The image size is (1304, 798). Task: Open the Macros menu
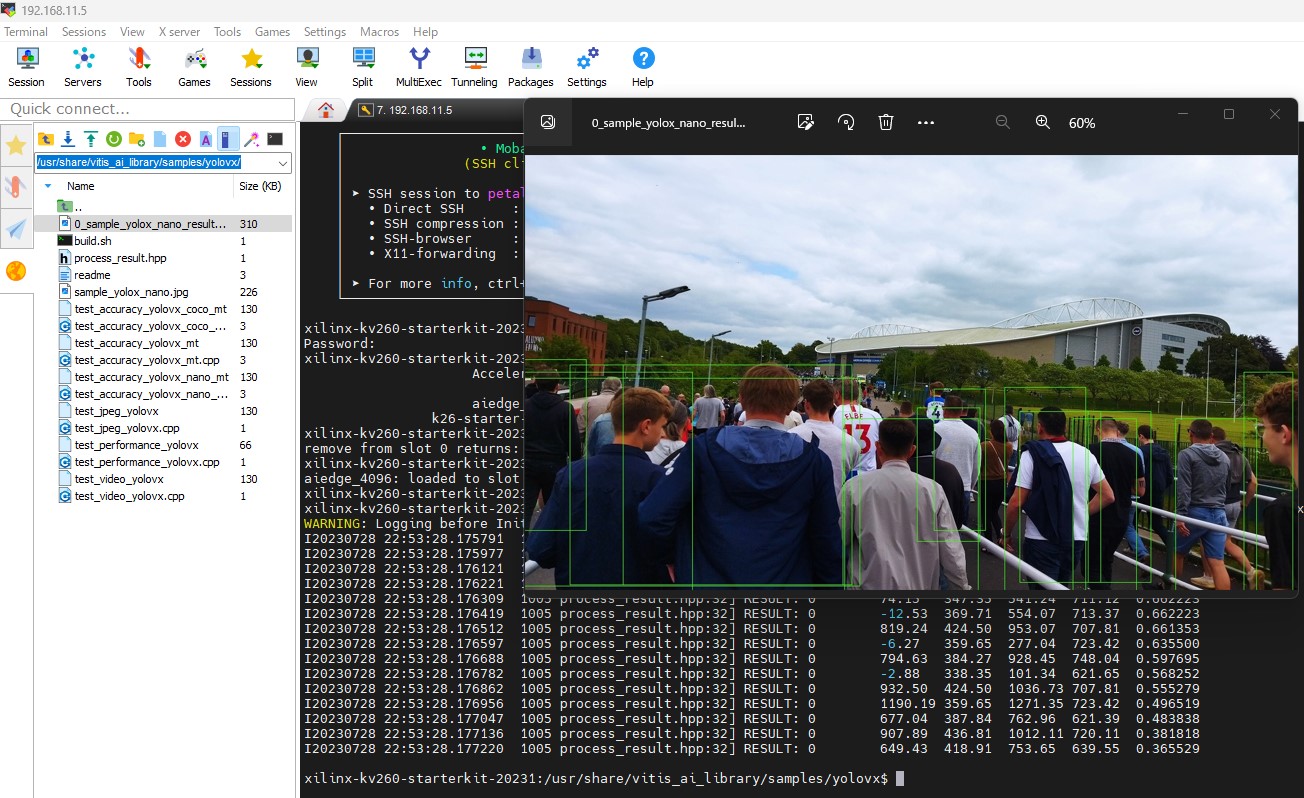(x=379, y=31)
